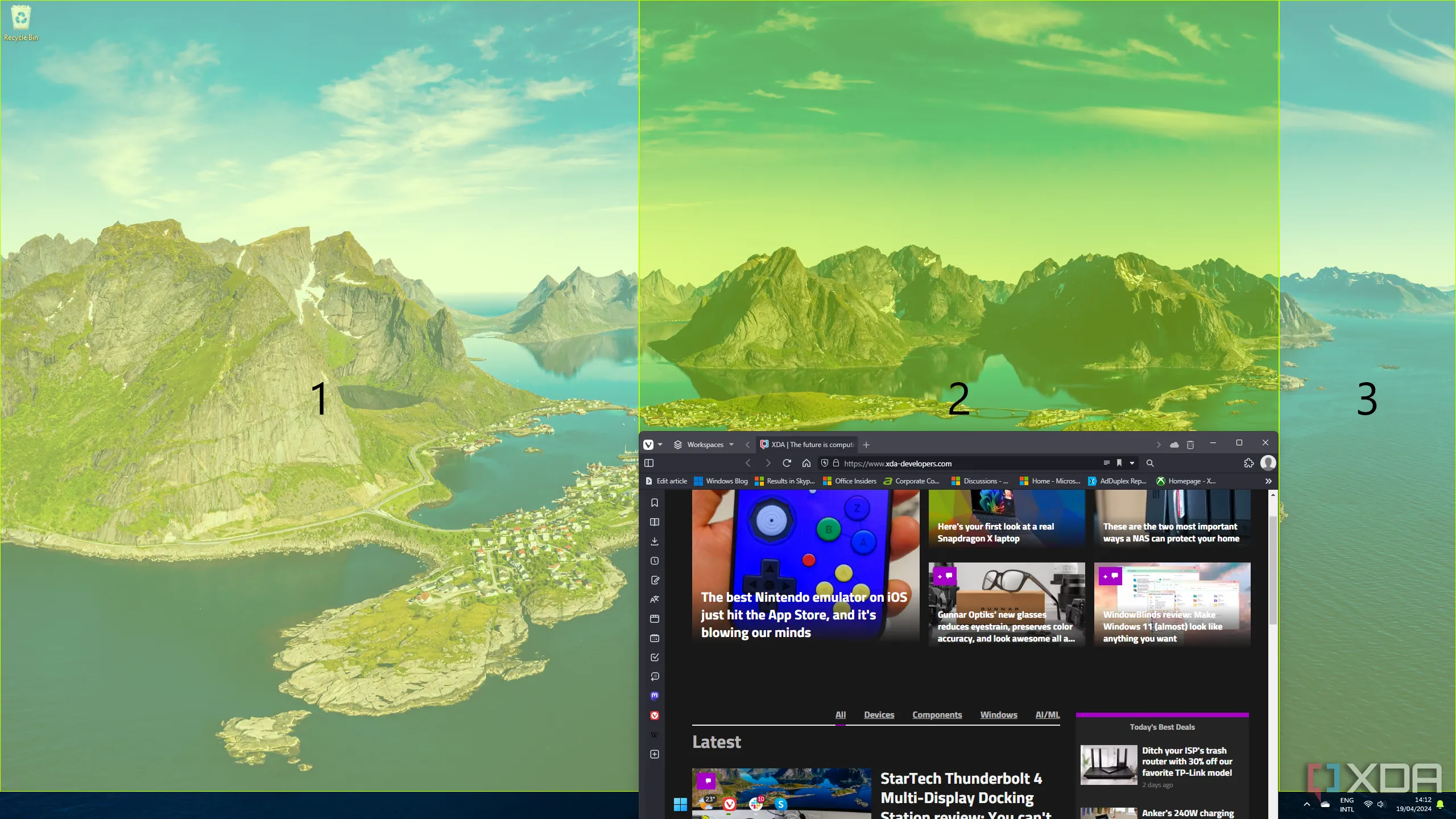Open Calendar panel in sidebar
The image size is (1456, 819).
(x=655, y=638)
